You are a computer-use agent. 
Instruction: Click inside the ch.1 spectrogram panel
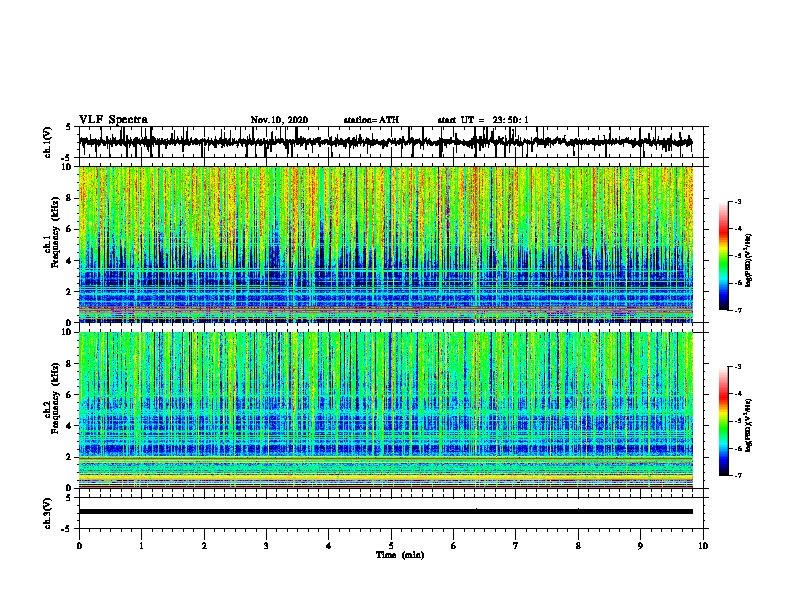pos(386,244)
